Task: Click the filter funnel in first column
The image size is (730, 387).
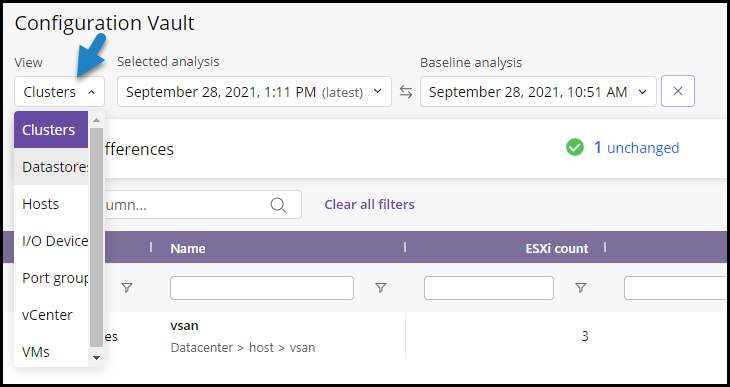Action: tap(127, 288)
